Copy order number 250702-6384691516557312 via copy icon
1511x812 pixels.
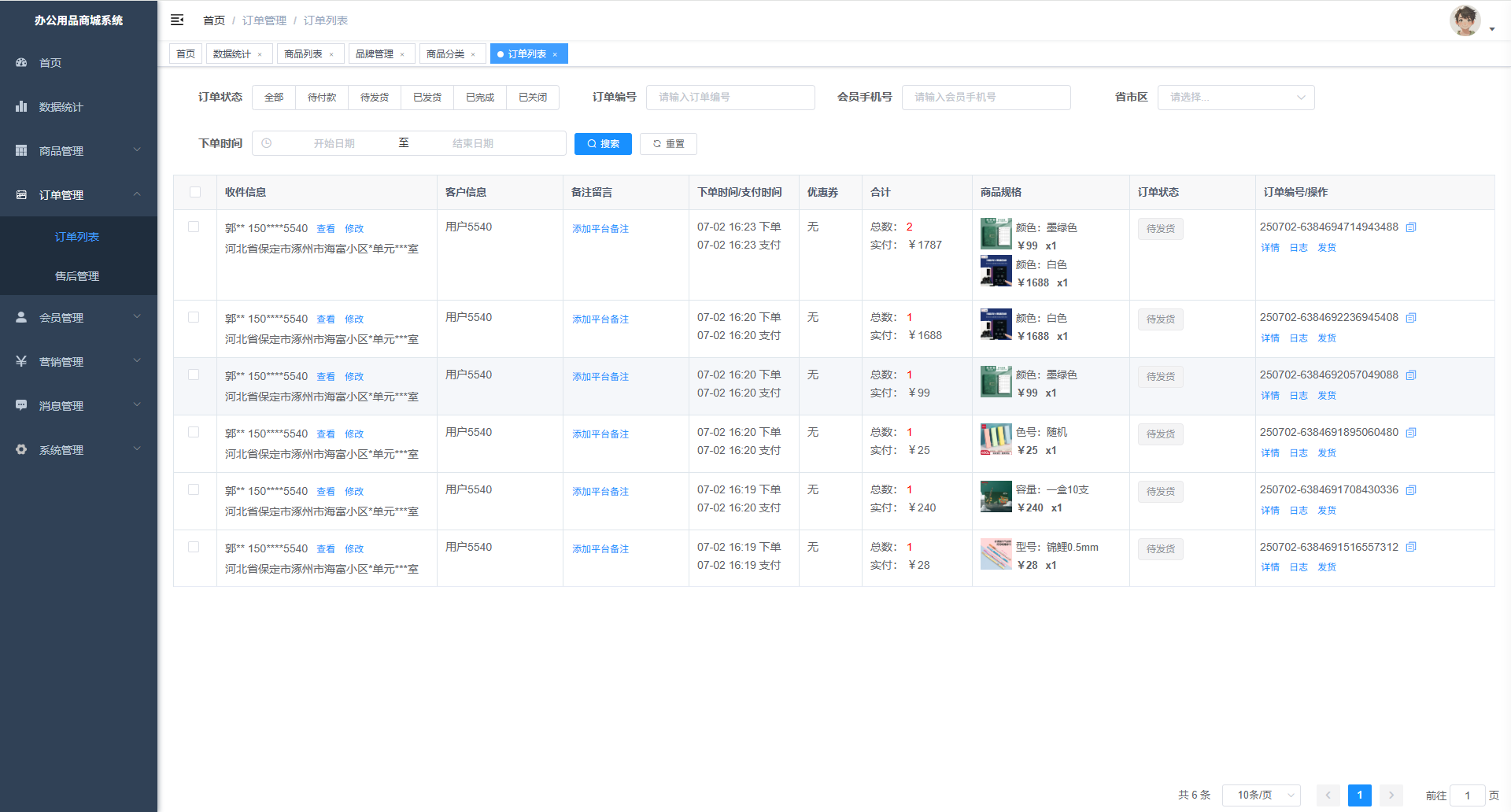(1411, 548)
